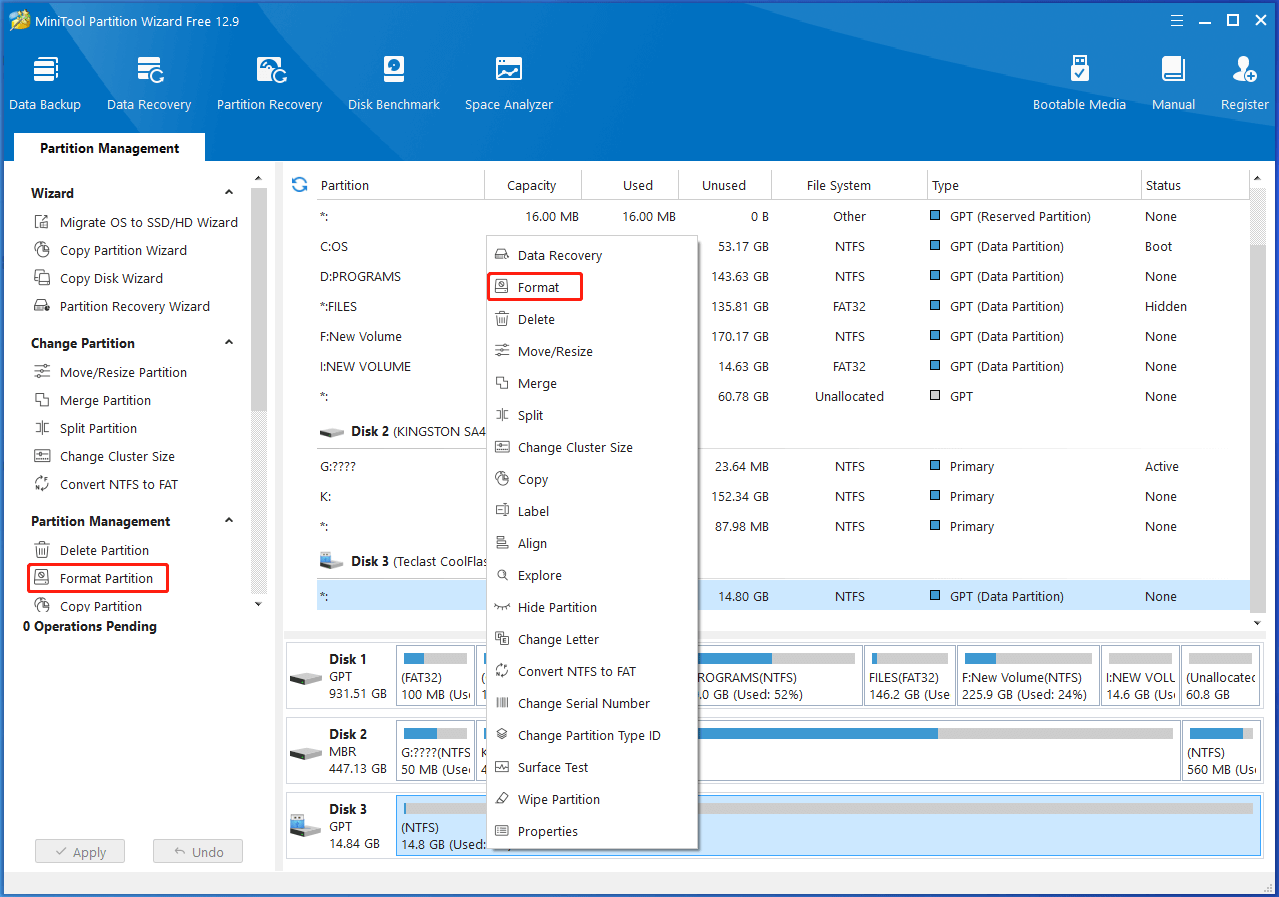Collapse the Wizard section in the sidebar
The image size is (1279, 897).
click(x=229, y=192)
